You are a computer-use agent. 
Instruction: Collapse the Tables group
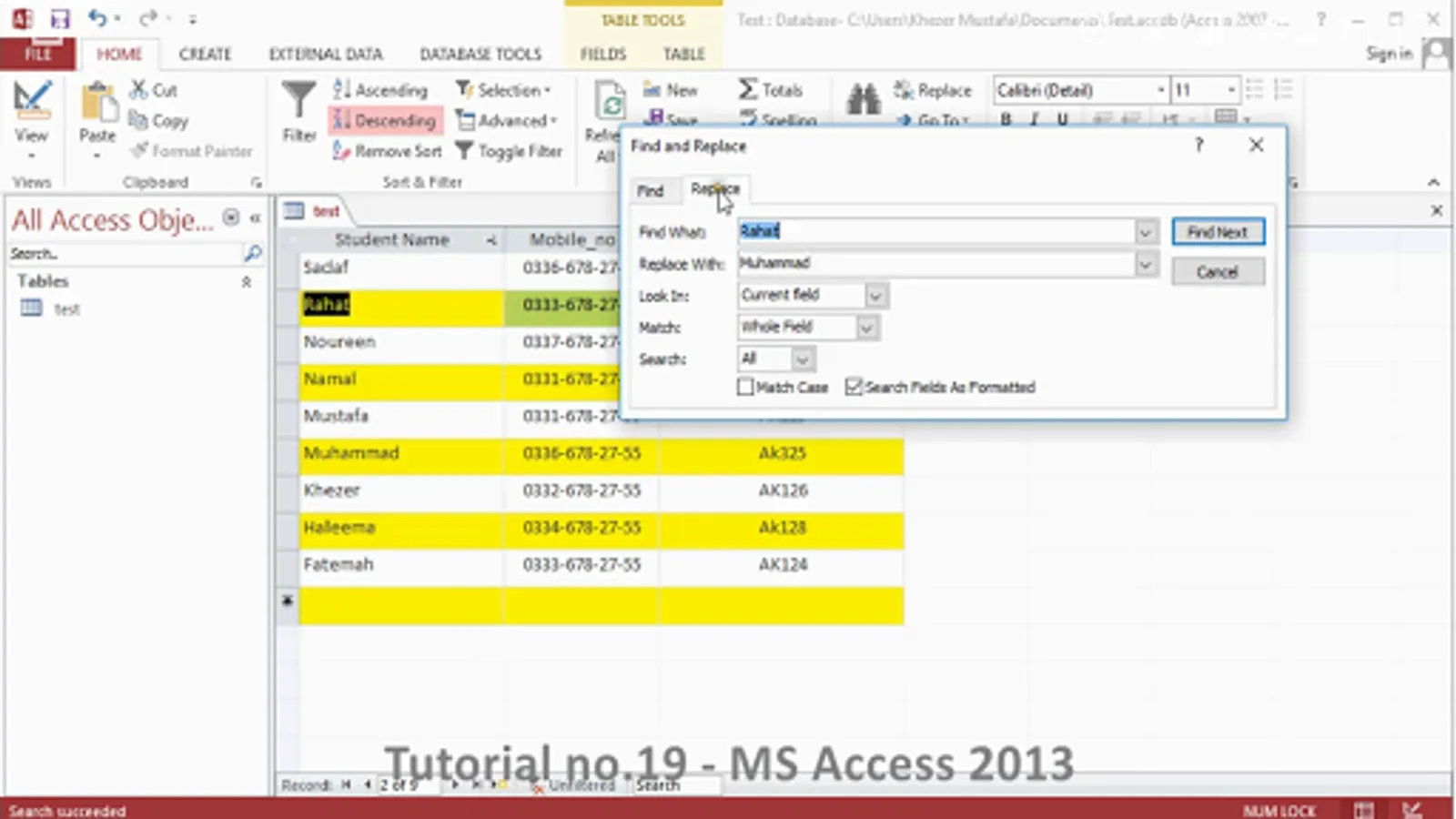(246, 282)
